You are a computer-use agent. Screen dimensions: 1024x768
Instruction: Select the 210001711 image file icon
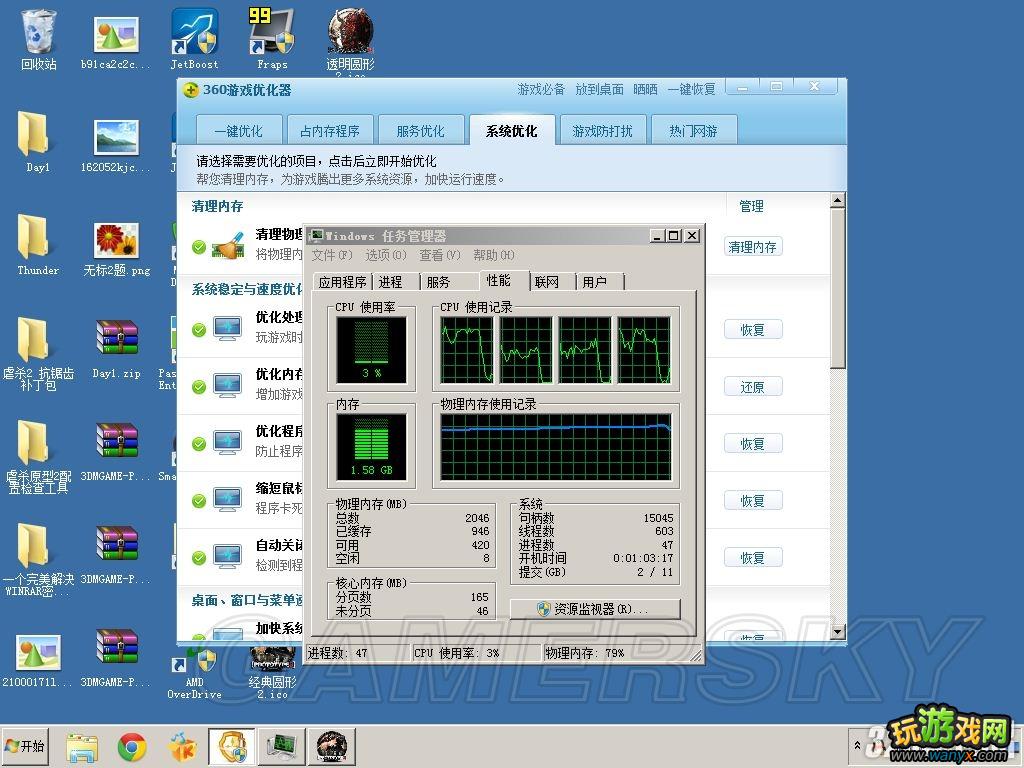click(38, 660)
